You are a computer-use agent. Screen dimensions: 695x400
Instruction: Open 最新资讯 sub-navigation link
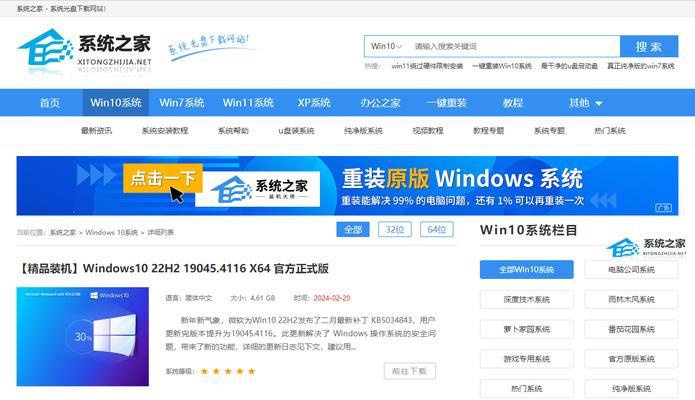point(96,130)
